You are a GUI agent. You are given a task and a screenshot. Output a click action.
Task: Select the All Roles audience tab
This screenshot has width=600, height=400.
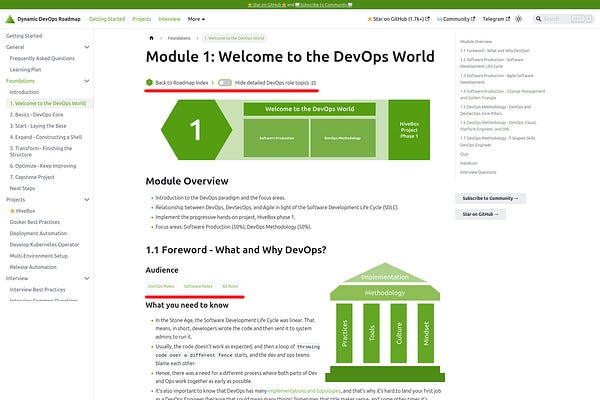[x=230, y=286]
